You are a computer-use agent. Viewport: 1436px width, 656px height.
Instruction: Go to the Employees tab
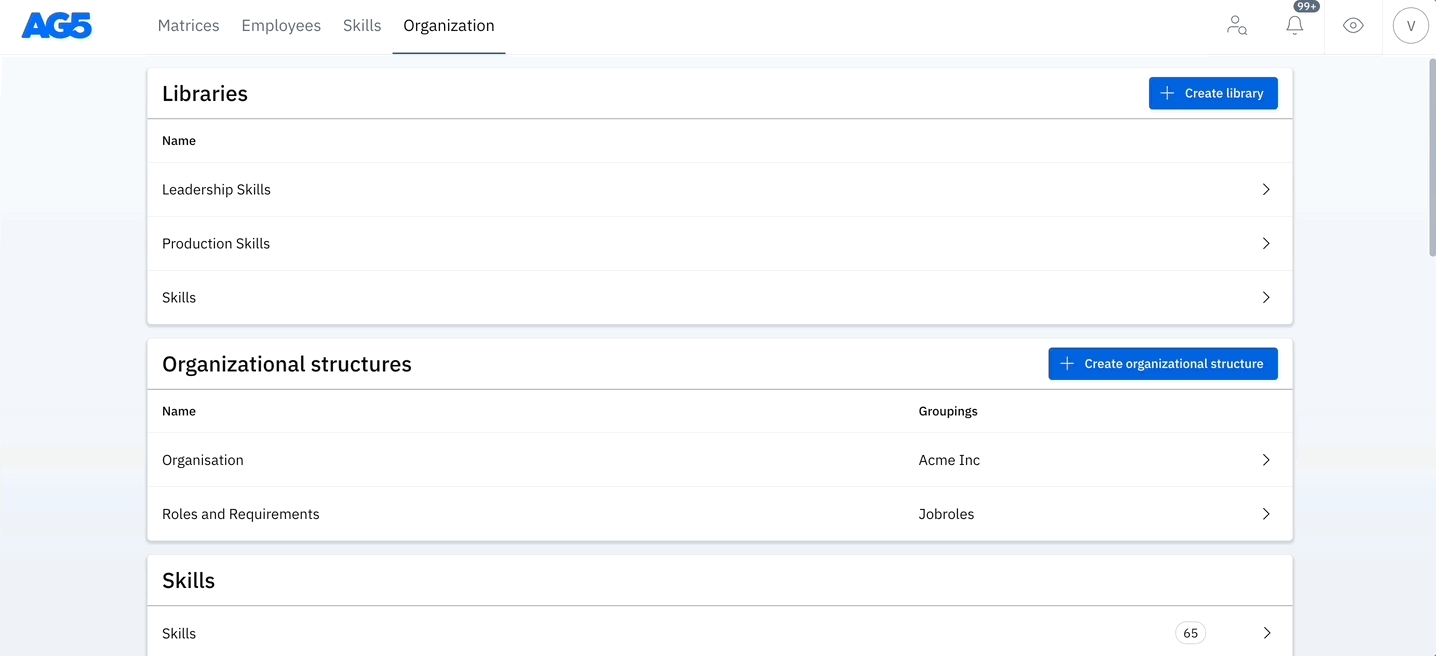tap(281, 26)
